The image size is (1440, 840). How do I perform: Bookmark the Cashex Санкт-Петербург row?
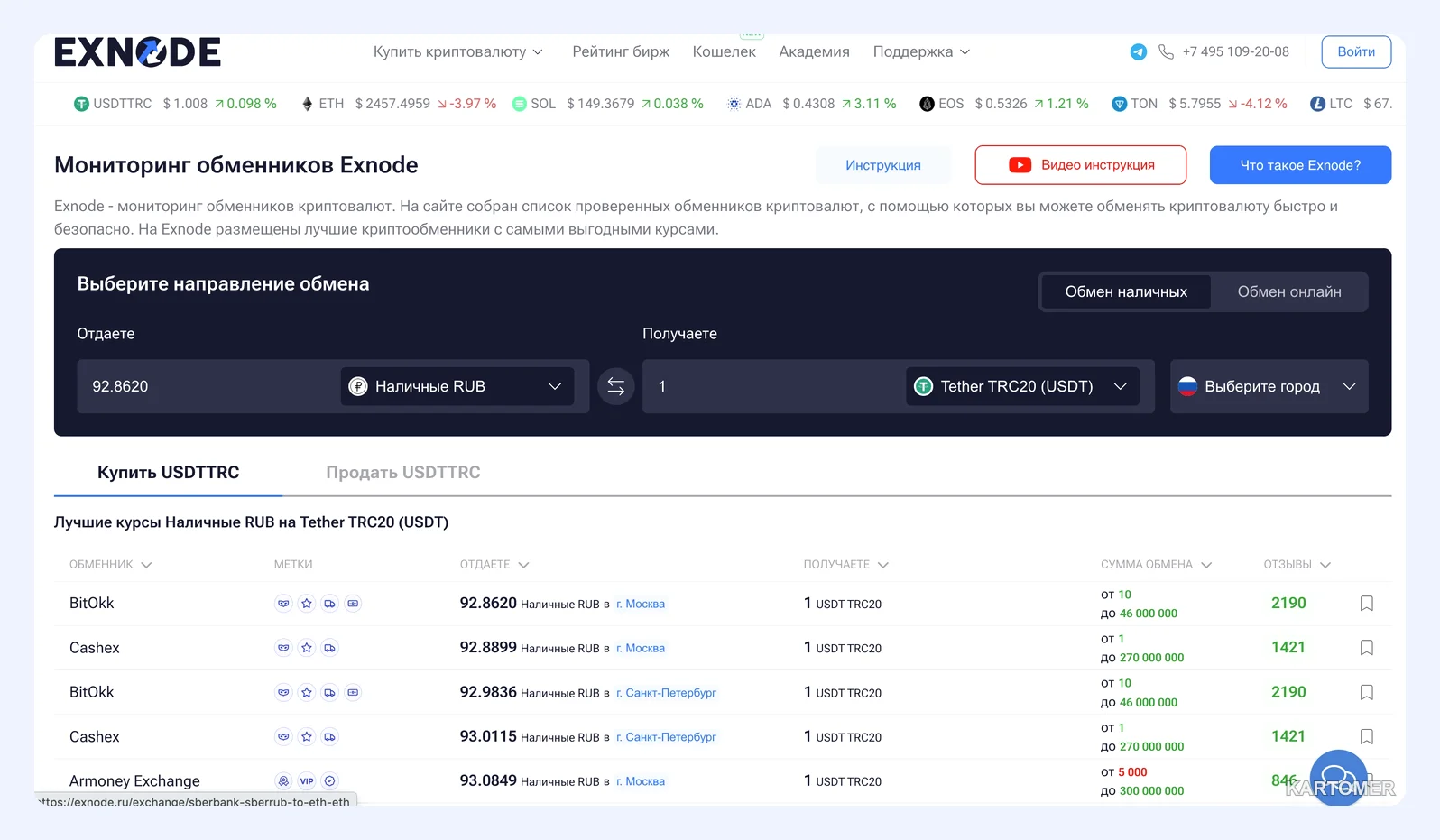click(1367, 736)
